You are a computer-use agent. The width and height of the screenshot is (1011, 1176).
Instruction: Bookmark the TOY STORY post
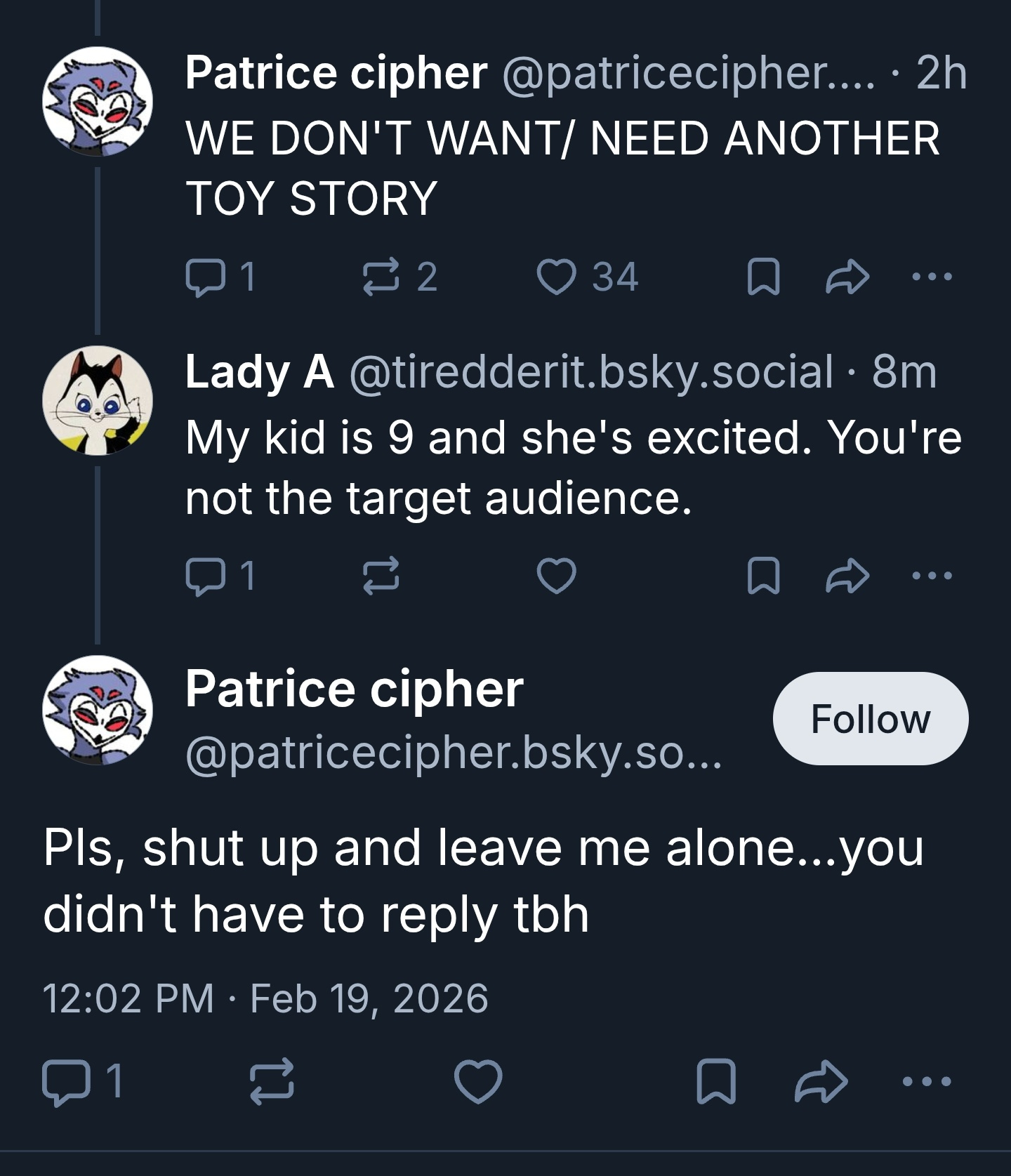763,277
